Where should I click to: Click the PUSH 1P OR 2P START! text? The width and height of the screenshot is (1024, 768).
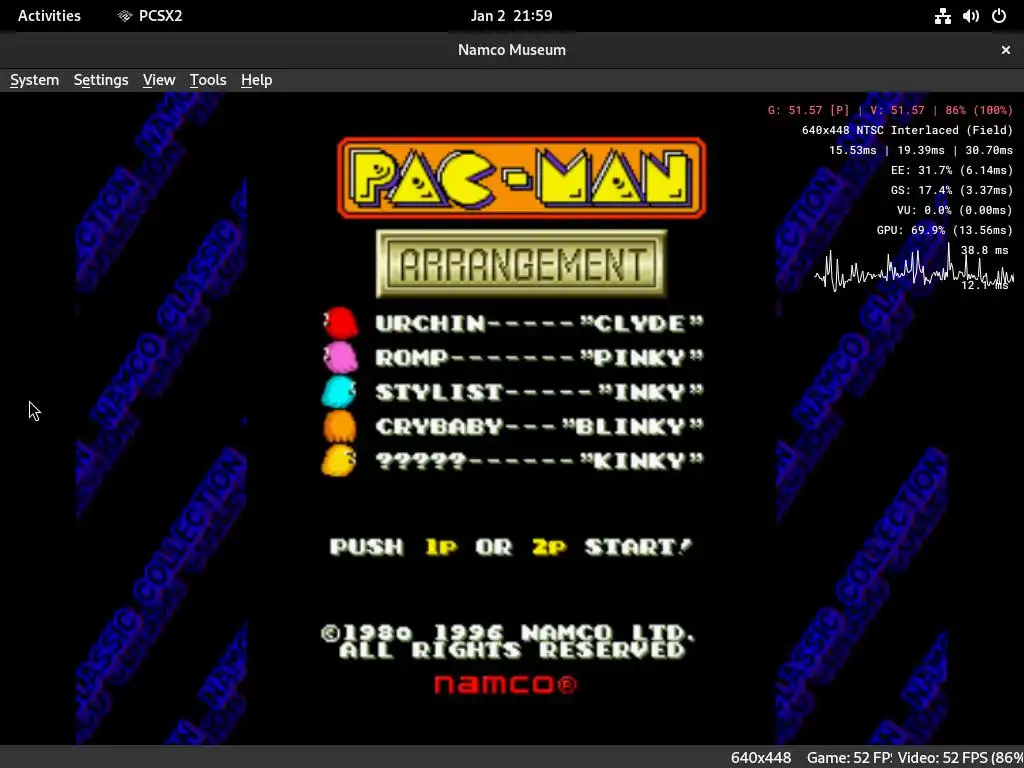[x=511, y=547]
